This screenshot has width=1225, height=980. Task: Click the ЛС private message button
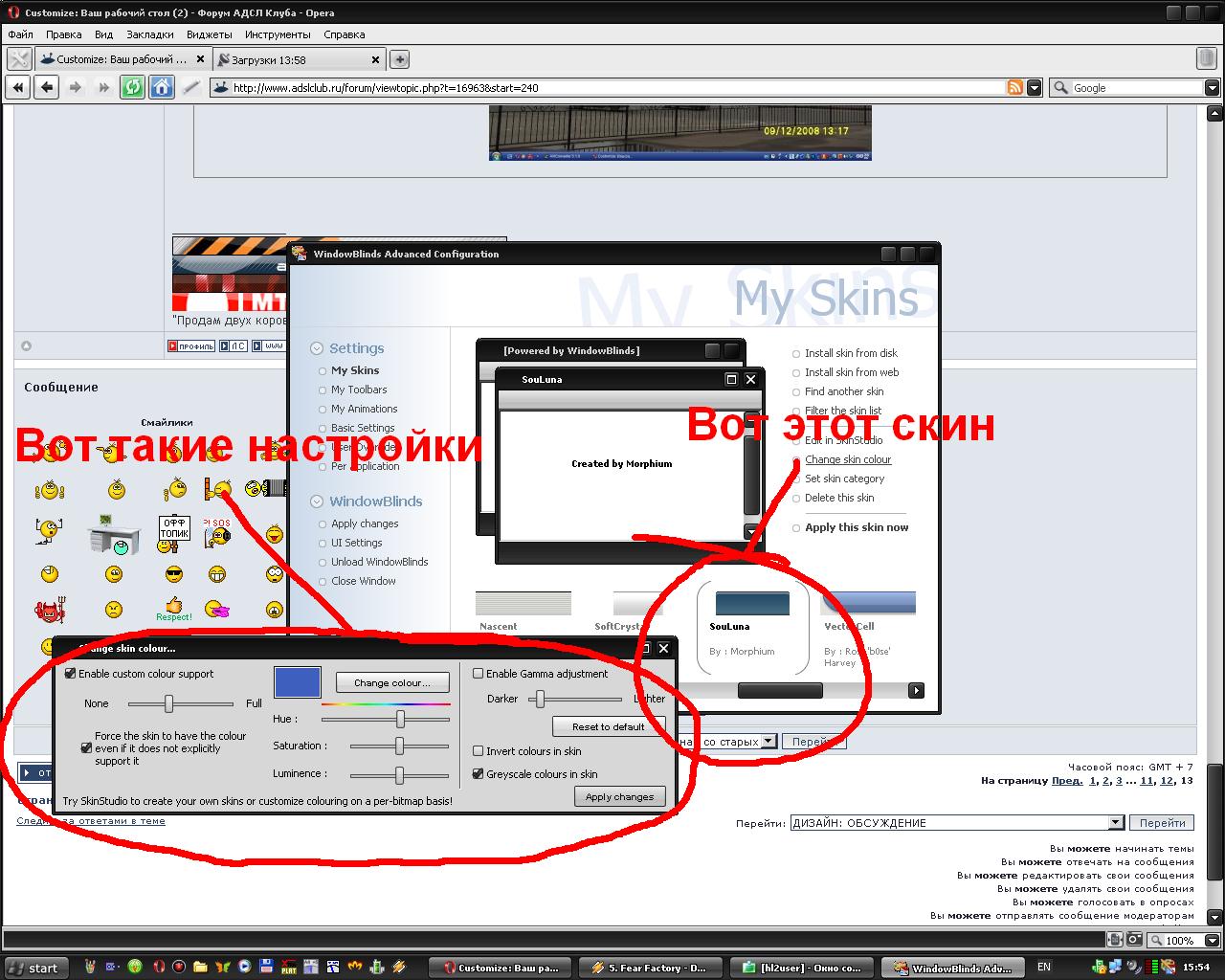[234, 345]
